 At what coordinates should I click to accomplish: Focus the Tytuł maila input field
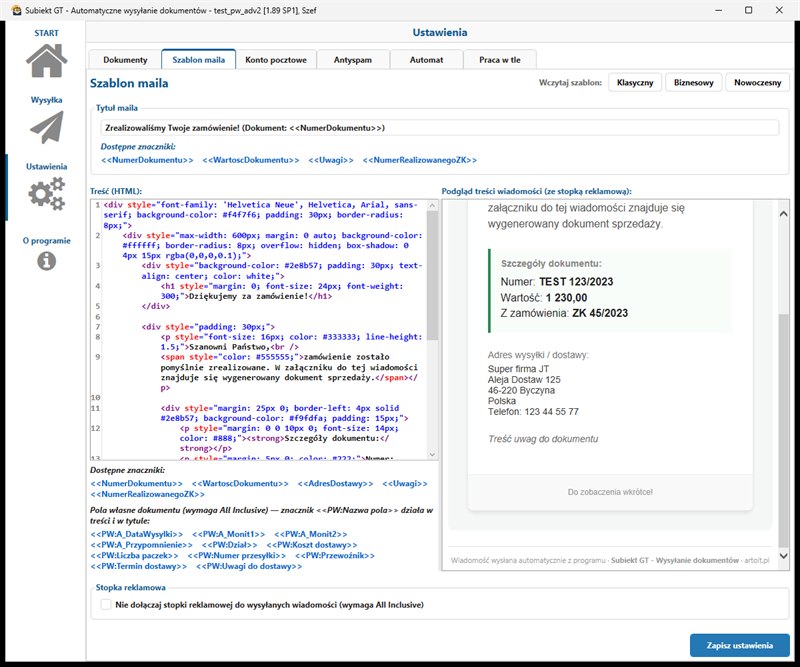point(439,128)
